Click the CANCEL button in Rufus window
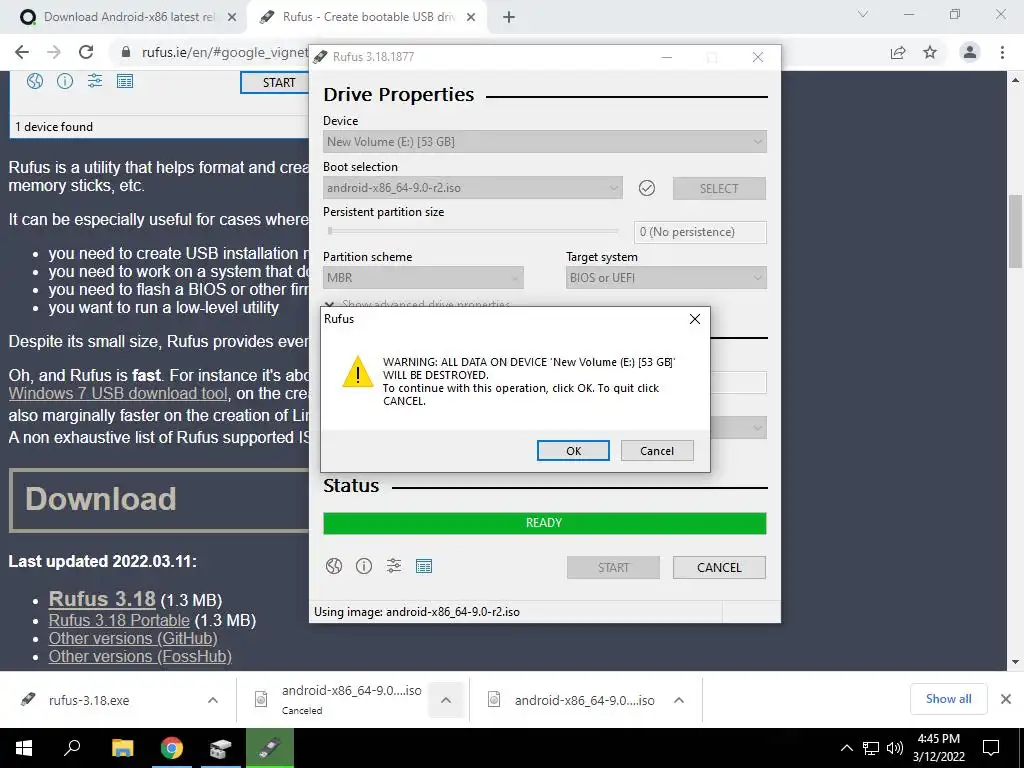 click(719, 568)
